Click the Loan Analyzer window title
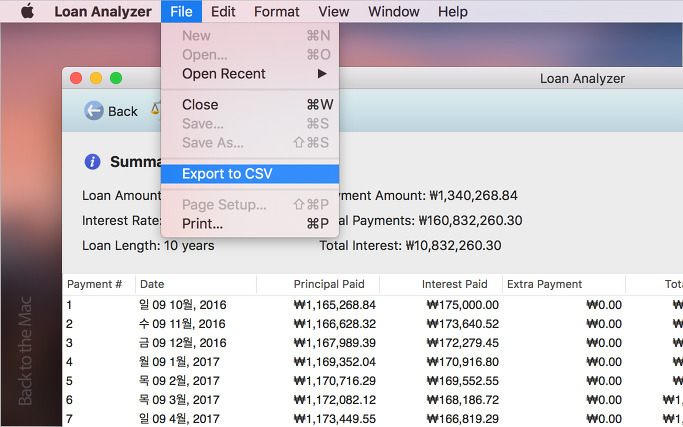The image size is (683, 427). 582,78
